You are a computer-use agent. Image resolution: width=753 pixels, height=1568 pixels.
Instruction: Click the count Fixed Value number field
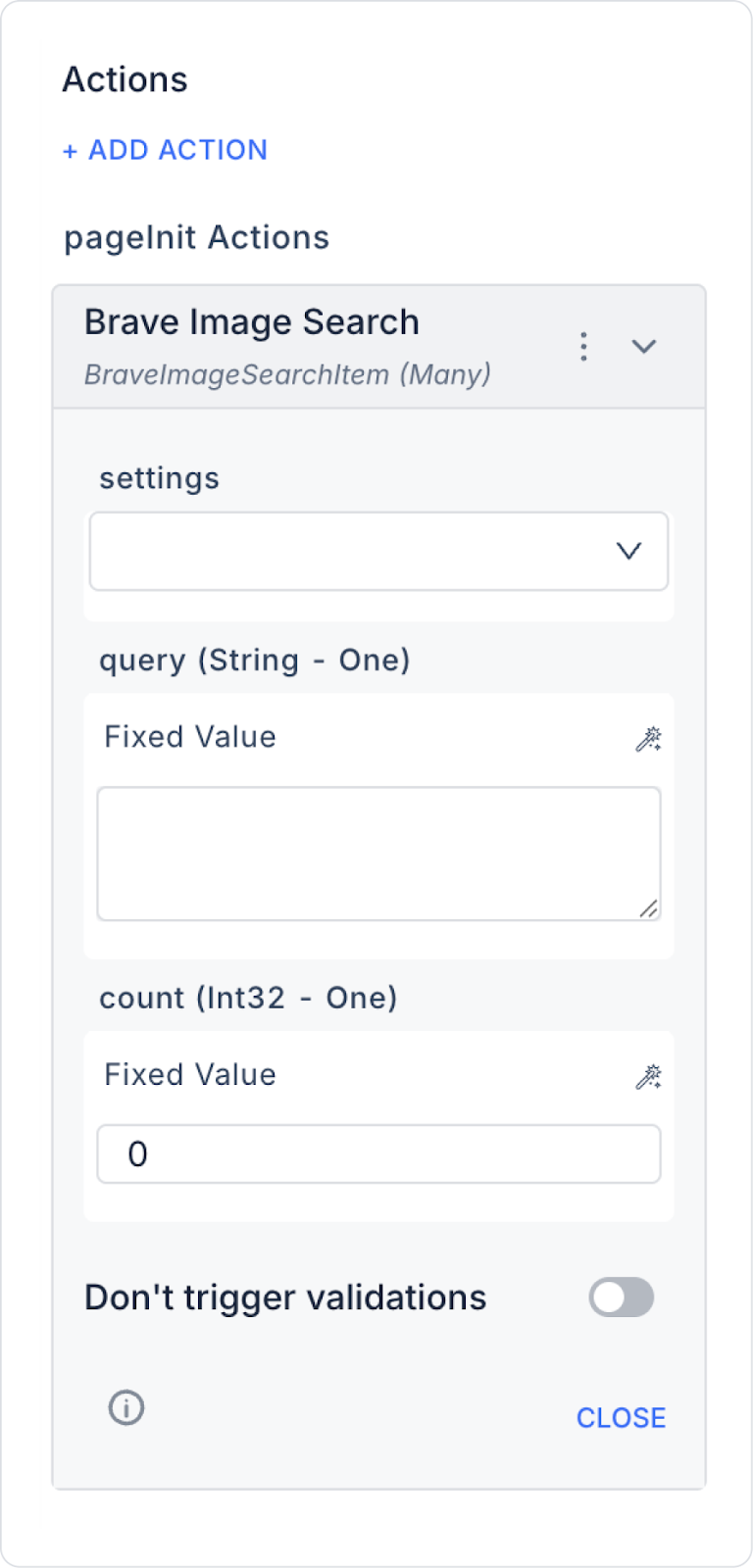tap(378, 1153)
